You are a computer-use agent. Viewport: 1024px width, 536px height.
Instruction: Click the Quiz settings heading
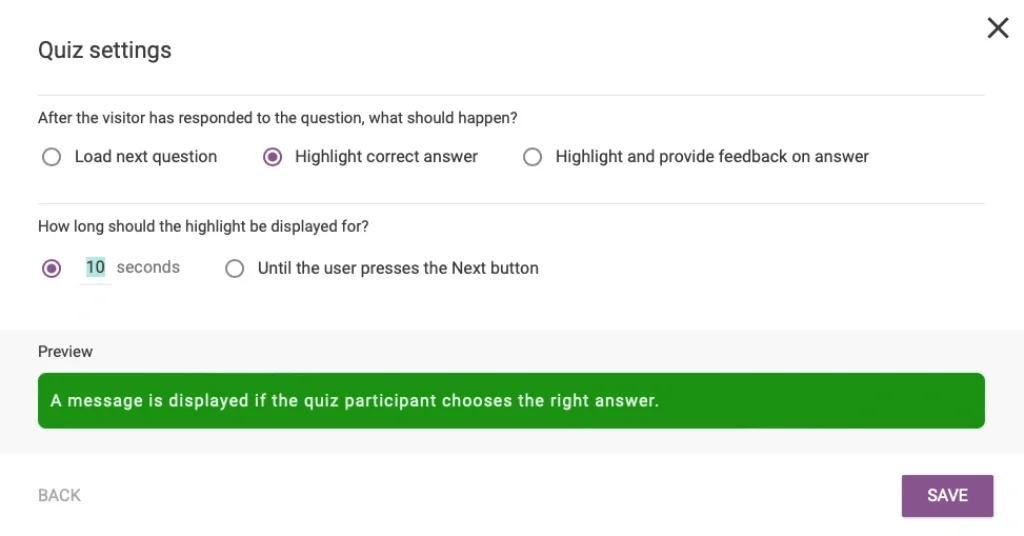click(x=105, y=50)
